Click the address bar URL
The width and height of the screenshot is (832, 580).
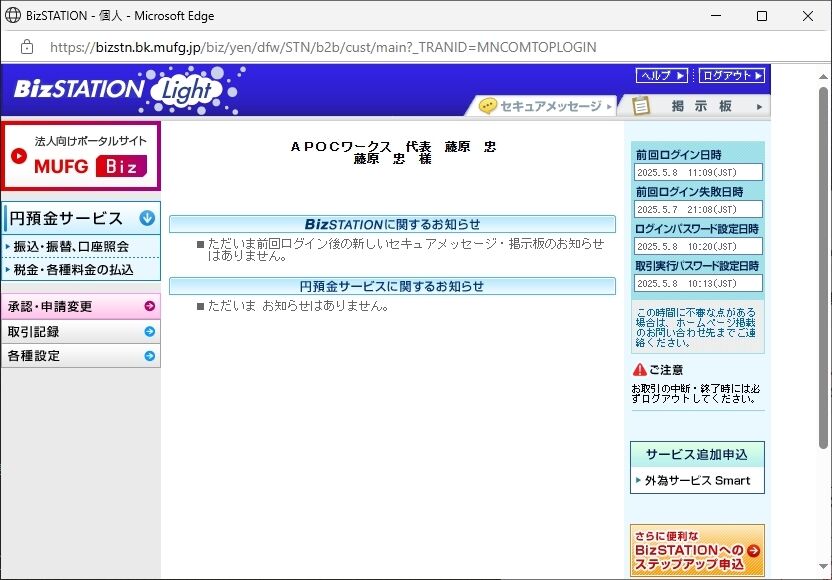(323, 47)
